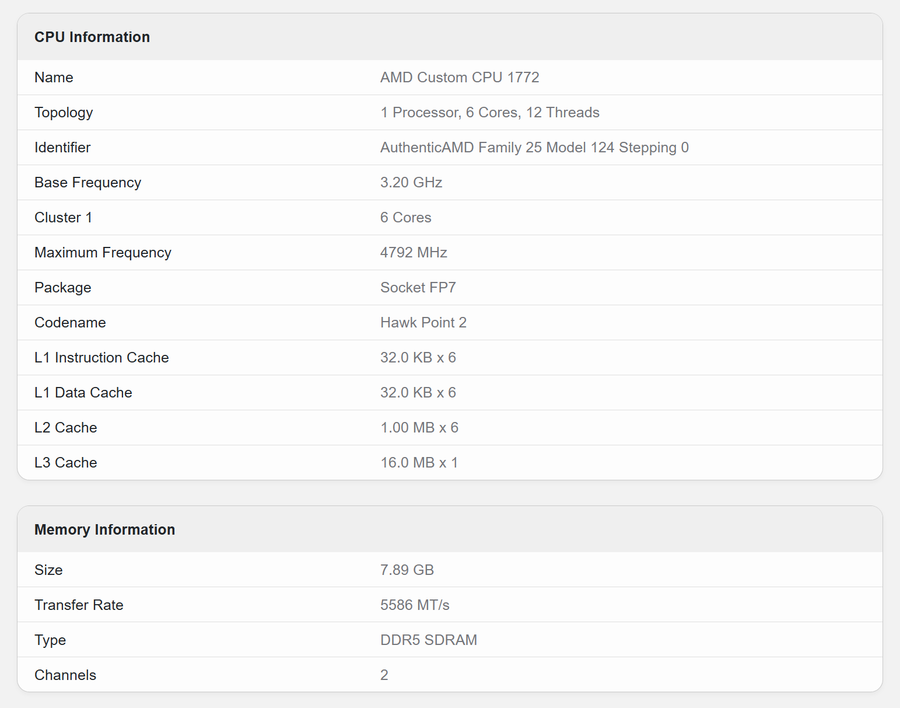Select the Cluster 1 row label
The width and height of the screenshot is (900, 708).
tap(63, 218)
